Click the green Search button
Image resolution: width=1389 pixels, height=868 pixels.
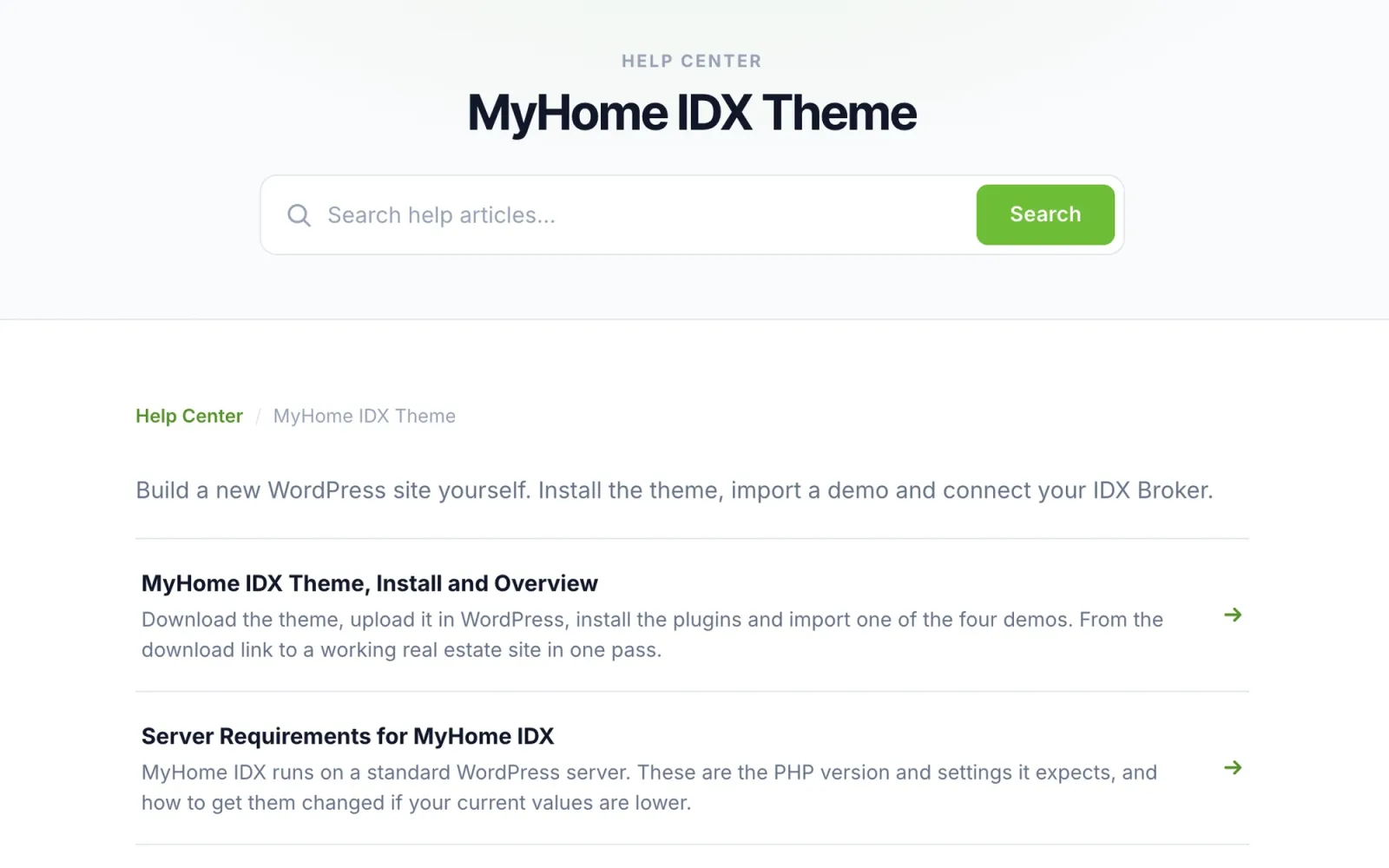(x=1045, y=214)
